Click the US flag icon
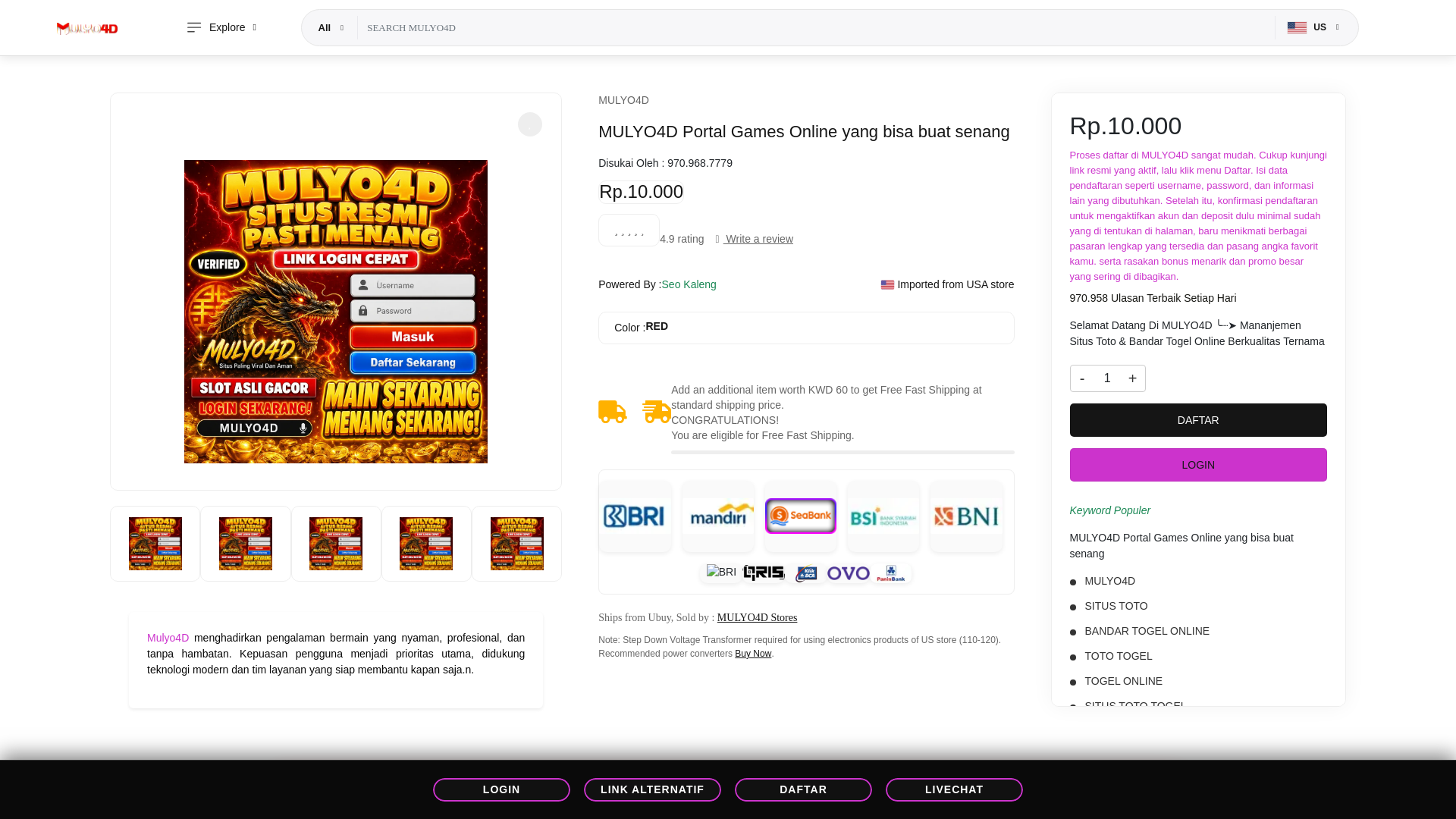The height and width of the screenshot is (819, 1456). click(1297, 28)
